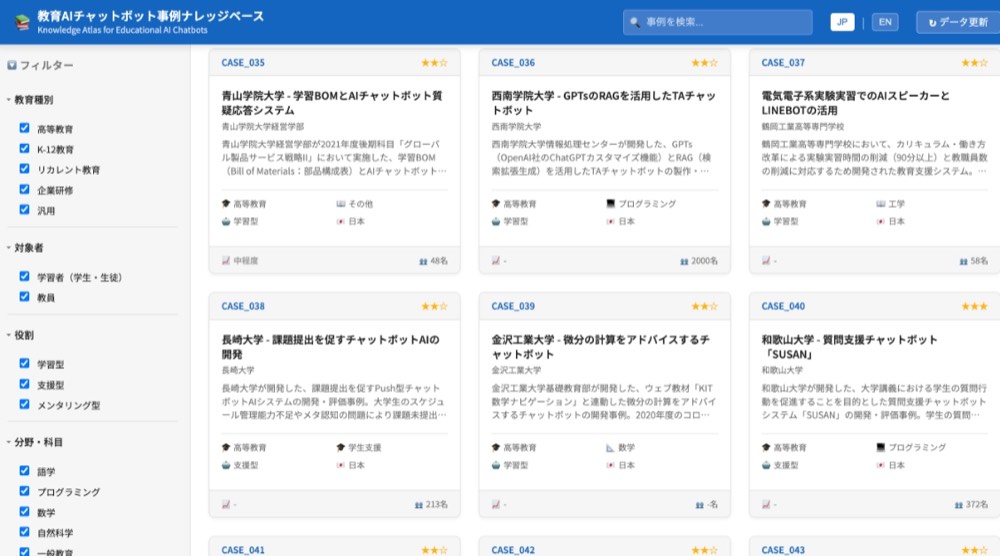Open the CASE_037 link

[783, 62]
